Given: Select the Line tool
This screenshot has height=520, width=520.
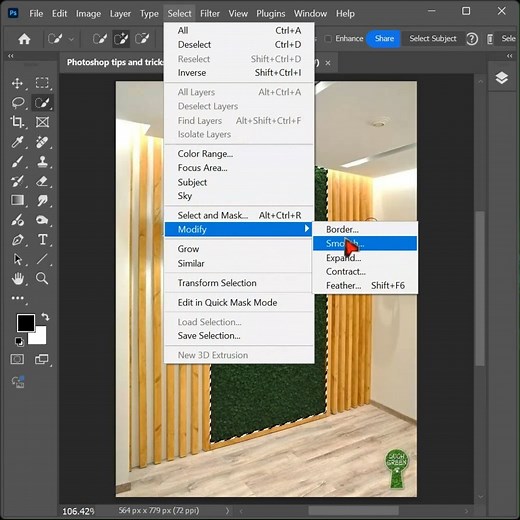Looking at the screenshot, I should (42, 259).
